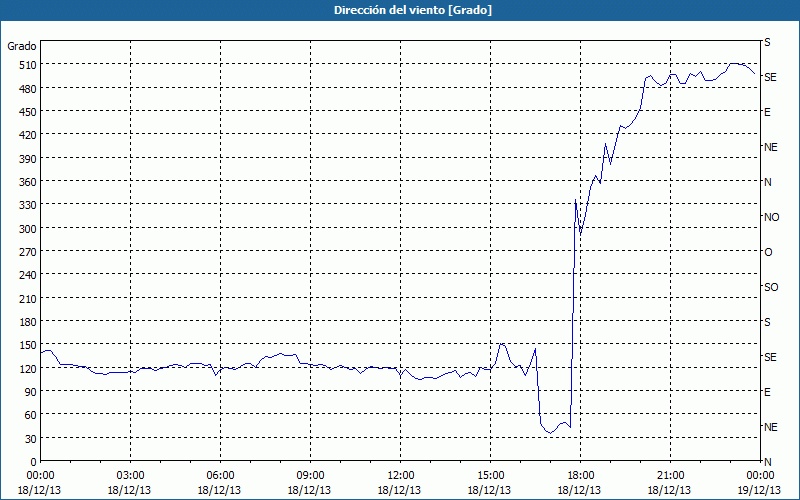Click the "12:00" time axis label
800x500 pixels.
(401, 476)
